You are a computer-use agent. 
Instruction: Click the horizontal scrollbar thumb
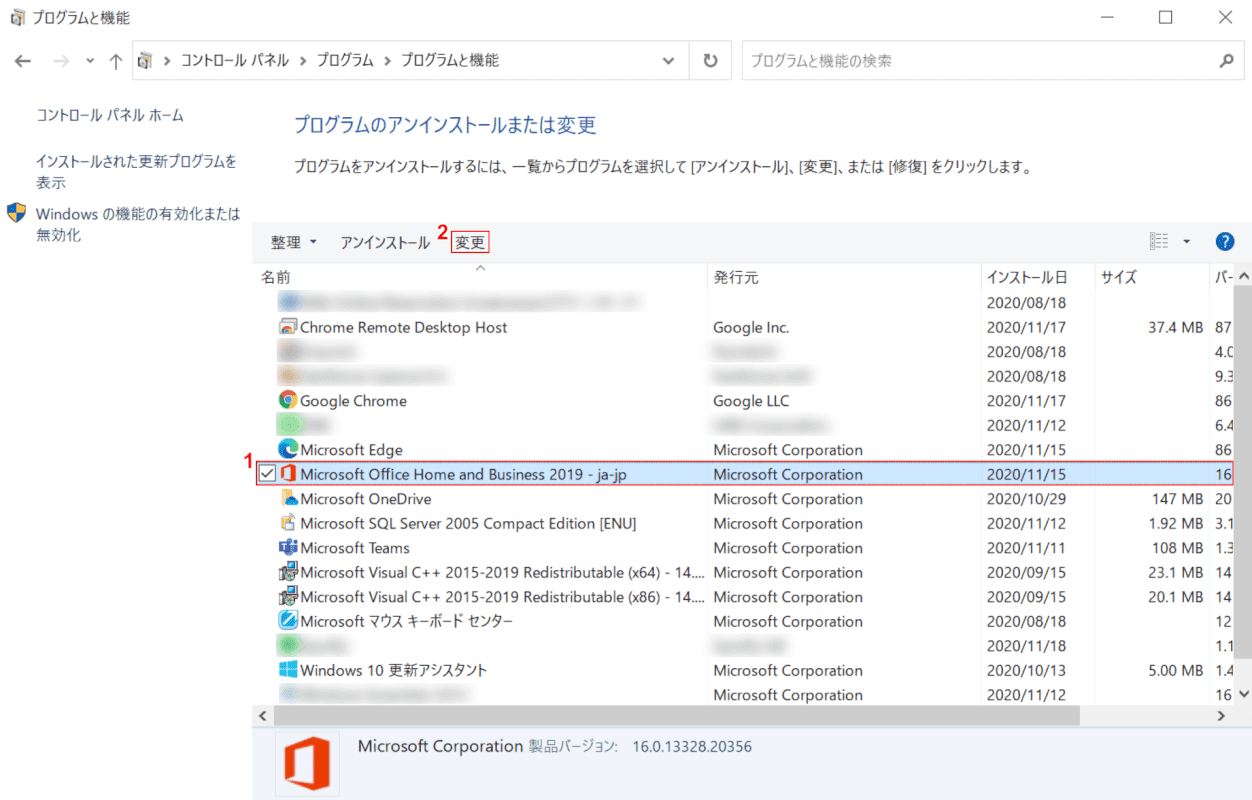pyautogui.click(x=678, y=716)
